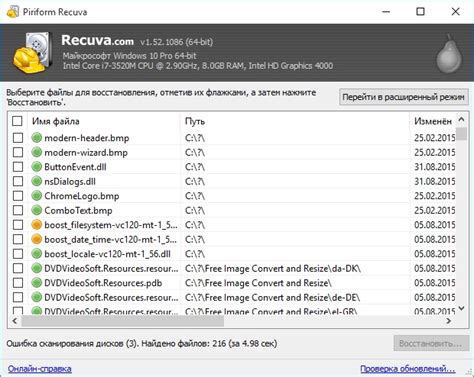The width and height of the screenshot is (474, 377).
Task: Click path 'C:\?\Free Image Convert and Resize\da-DK\'
Action: (273, 269)
